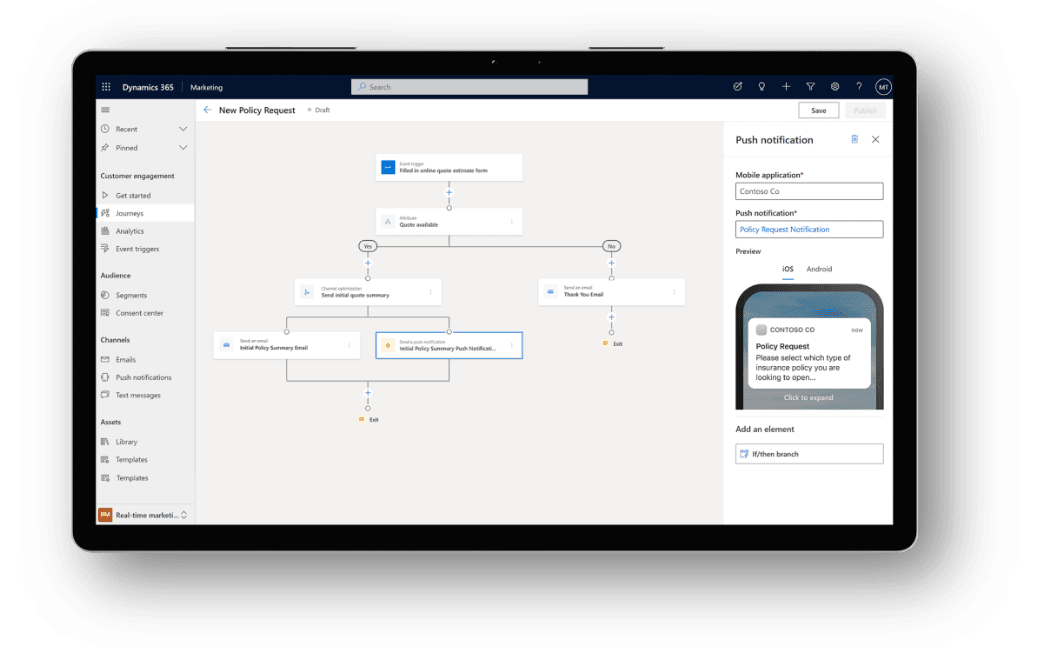This screenshot has height=648, width=1039.
Task: Click the lightbulb assistant icon
Action: click(762, 87)
